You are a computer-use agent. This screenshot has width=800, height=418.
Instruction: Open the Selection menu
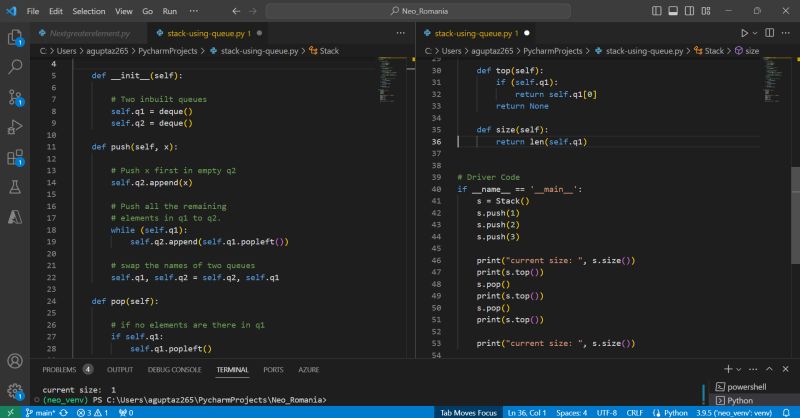88,10
